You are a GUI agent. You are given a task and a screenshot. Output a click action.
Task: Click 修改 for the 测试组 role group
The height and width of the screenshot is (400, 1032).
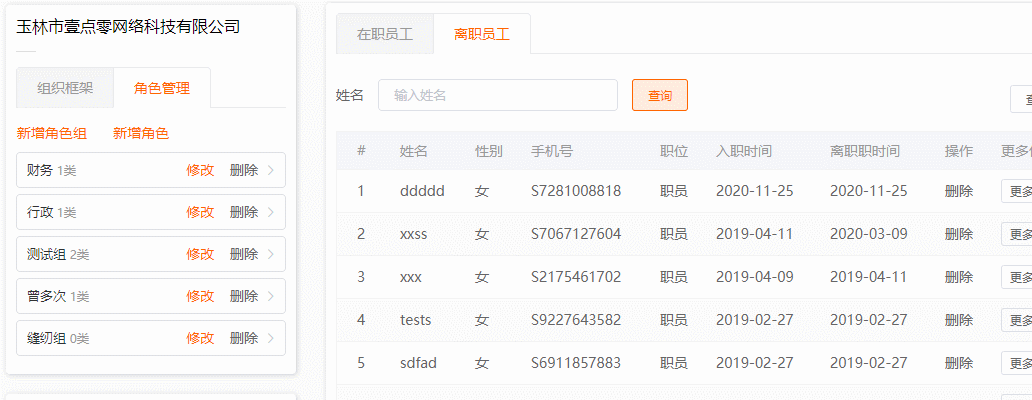click(x=200, y=255)
